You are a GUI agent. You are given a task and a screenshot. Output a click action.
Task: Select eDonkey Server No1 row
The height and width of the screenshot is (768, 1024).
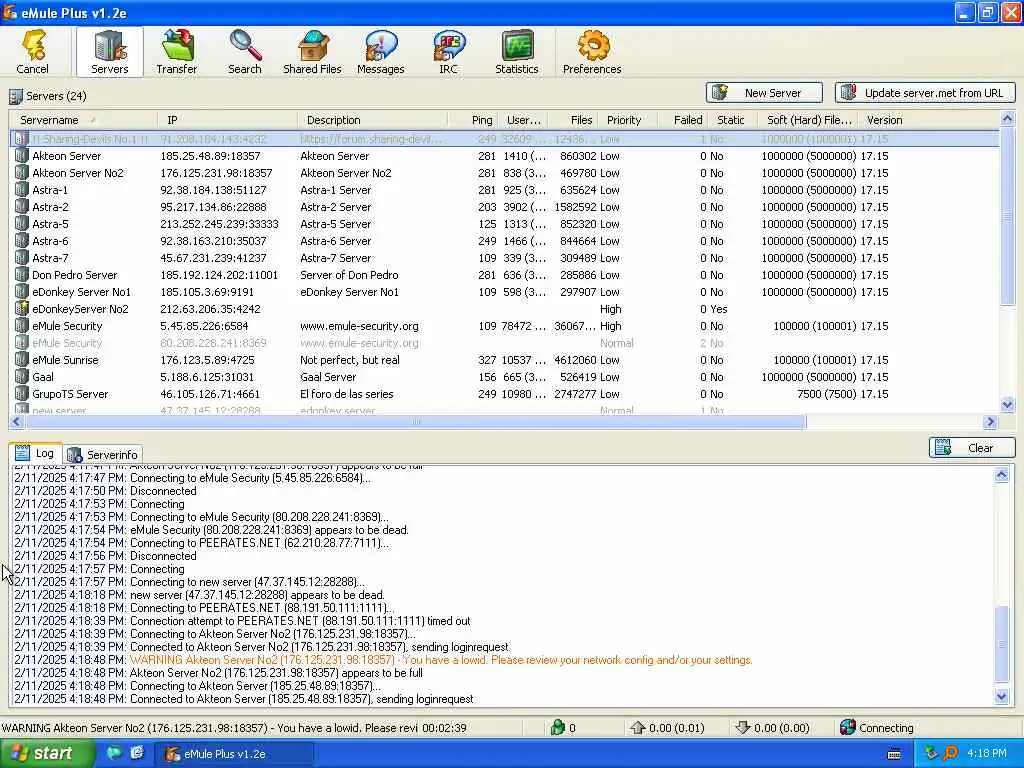tap(504, 292)
